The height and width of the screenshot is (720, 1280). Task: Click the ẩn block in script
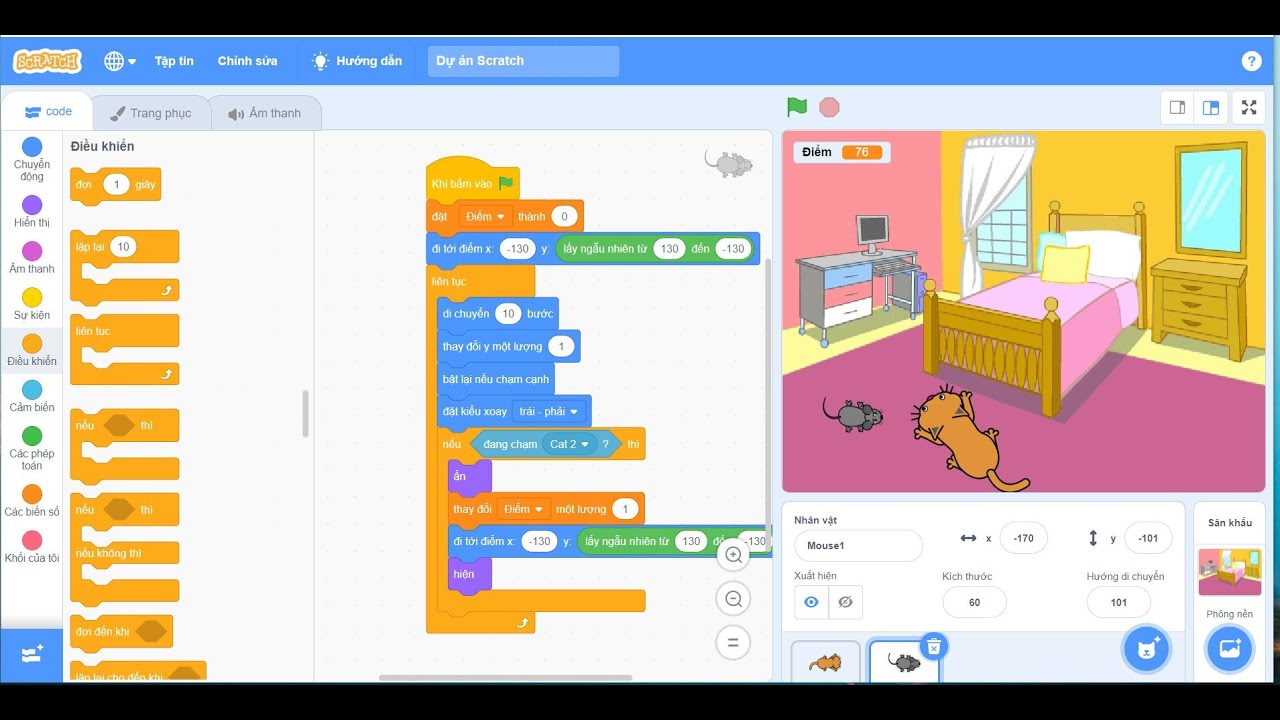pos(469,477)
